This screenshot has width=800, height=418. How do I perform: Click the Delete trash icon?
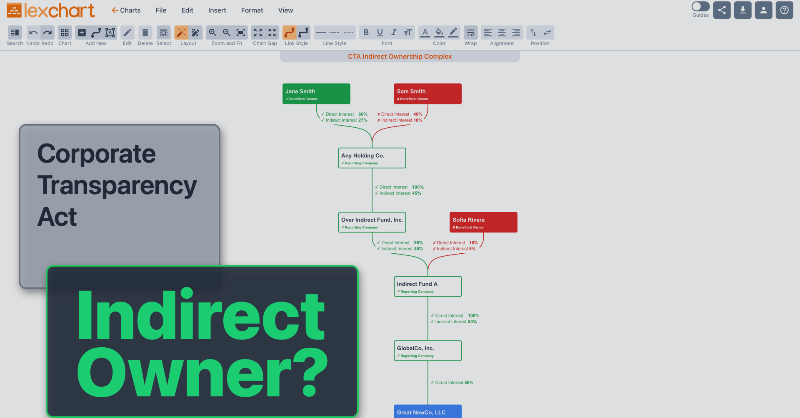coord(145,33)
